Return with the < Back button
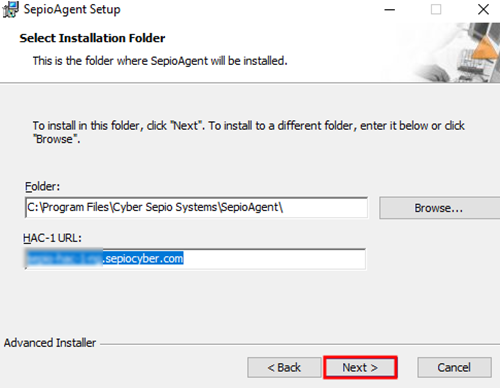Image resolution: width=500 pixels, height=388 pixels. click(284, 367)
